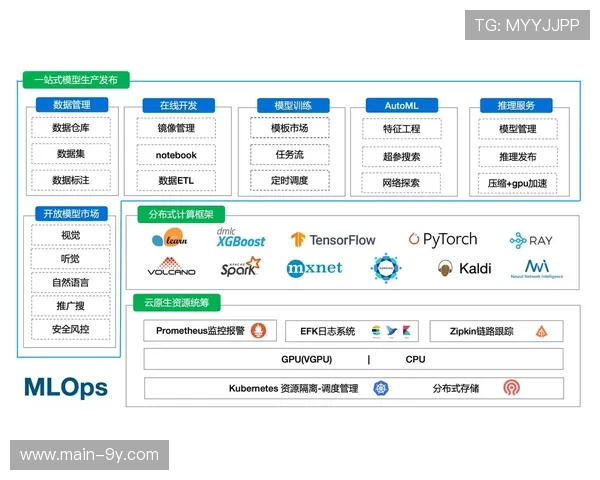Click the 分布式计算框架 green label

pos(174,213)
